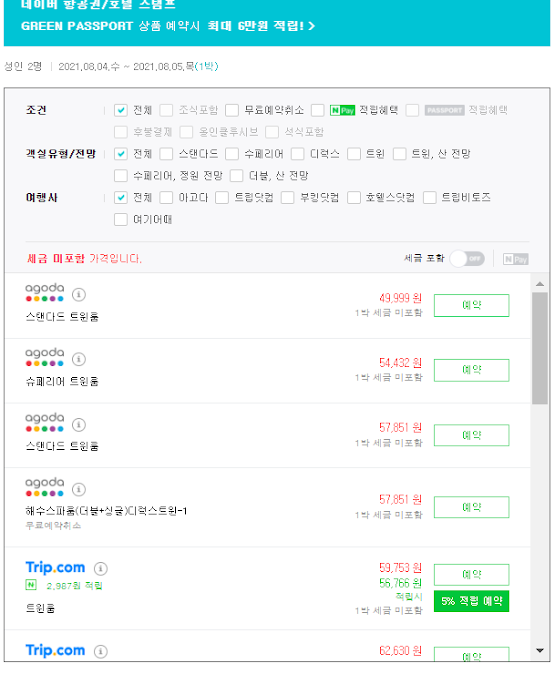Open info icon for 62,630원 Trip.com offer
555x674 pixels.
click(x=101, y=651)
